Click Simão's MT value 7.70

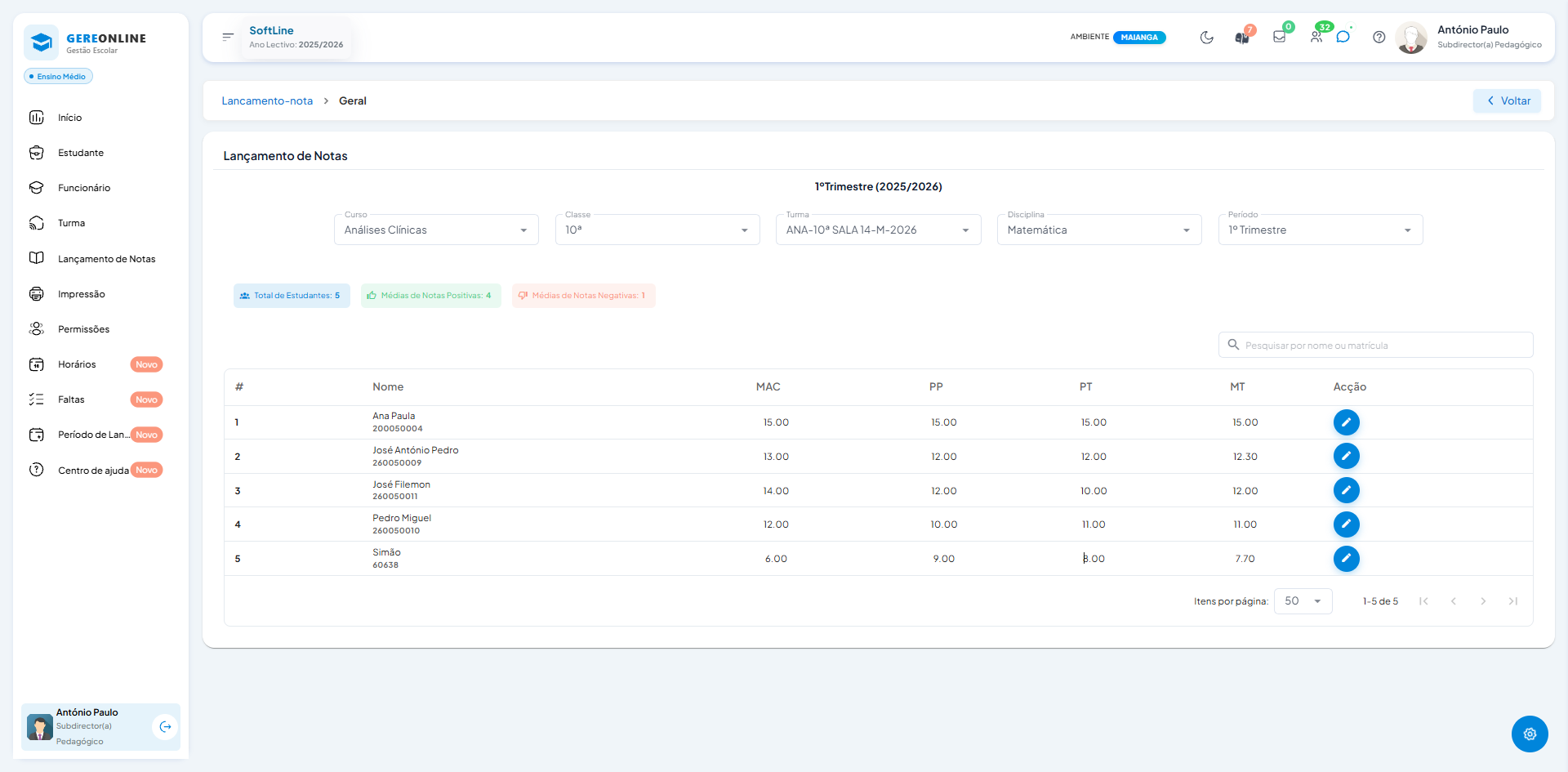click(x=1245, y=559)
